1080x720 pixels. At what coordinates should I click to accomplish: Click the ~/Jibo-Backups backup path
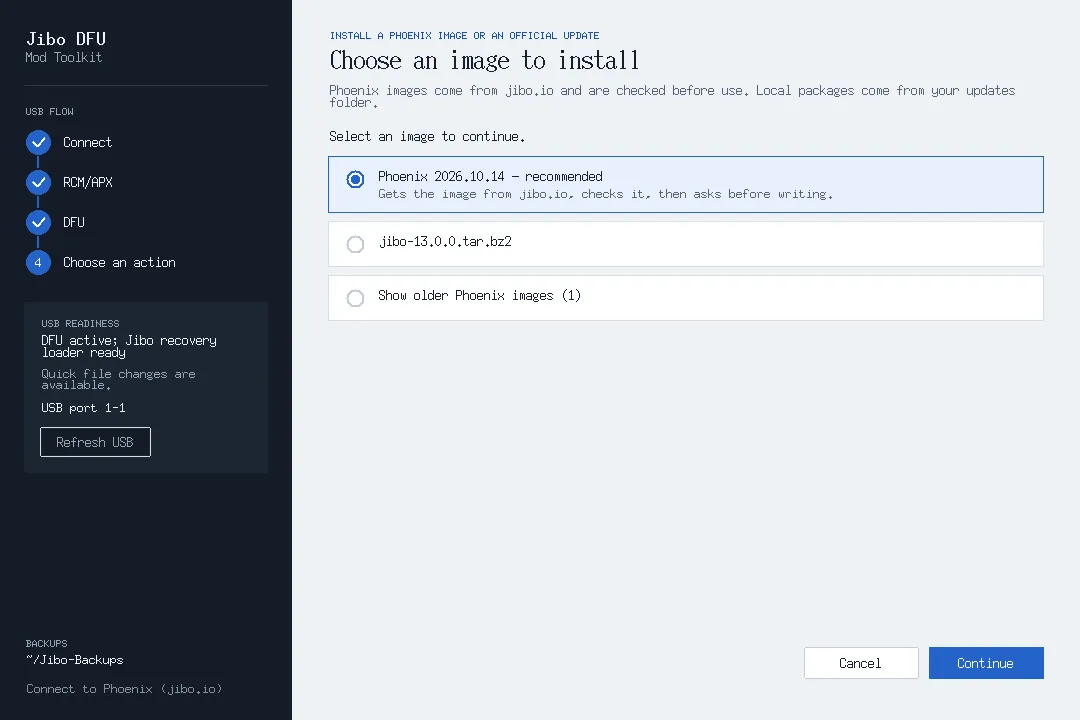tap(74, 660)
